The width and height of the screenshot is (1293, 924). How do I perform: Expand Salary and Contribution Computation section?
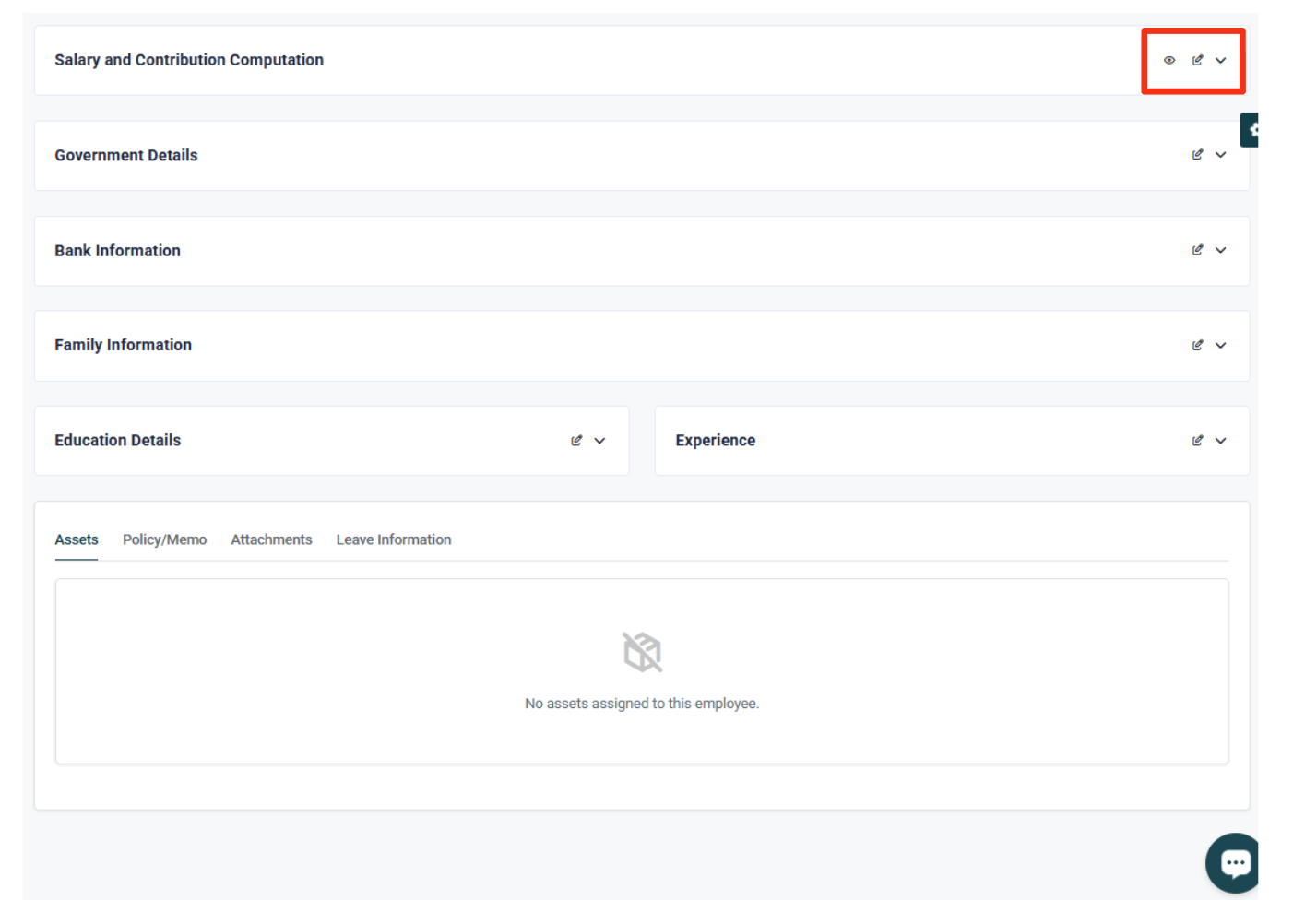1220,61
